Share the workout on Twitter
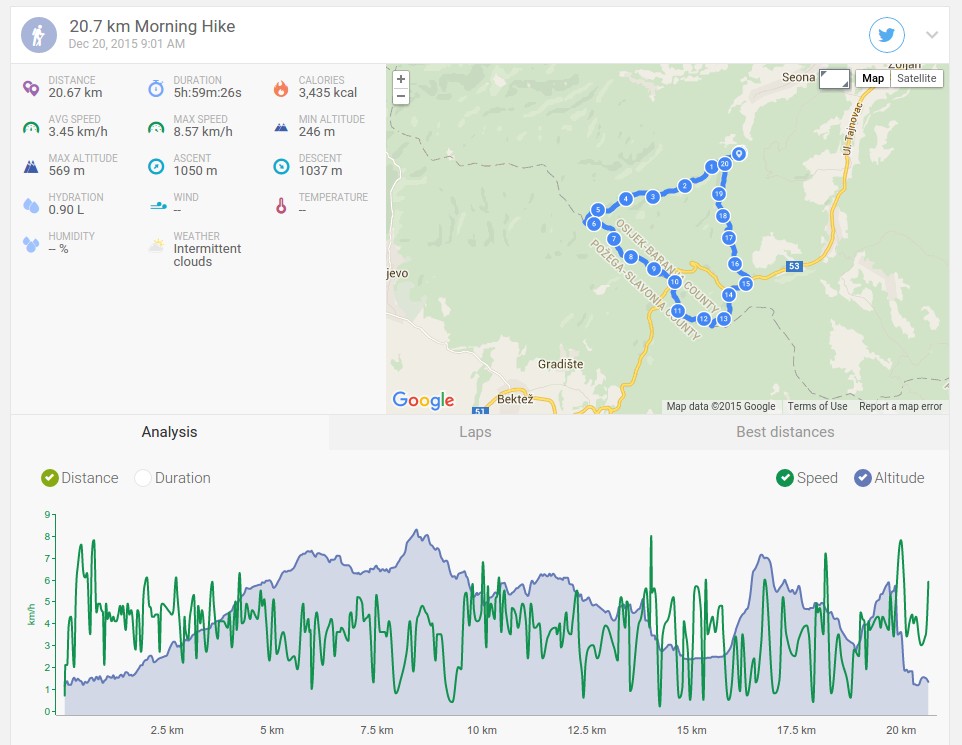Screen dimensions: 962x745 pyautogui.click(x=887, y=35)
